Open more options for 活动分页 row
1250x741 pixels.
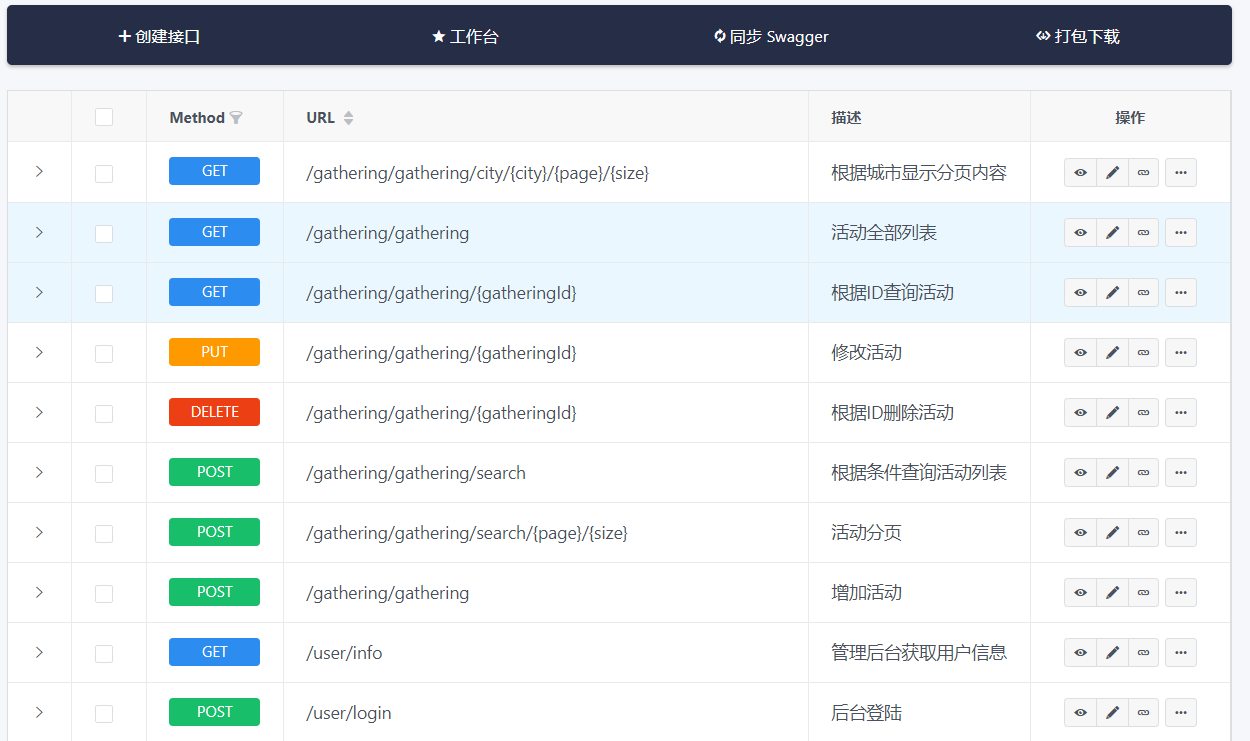point(1181,532)
